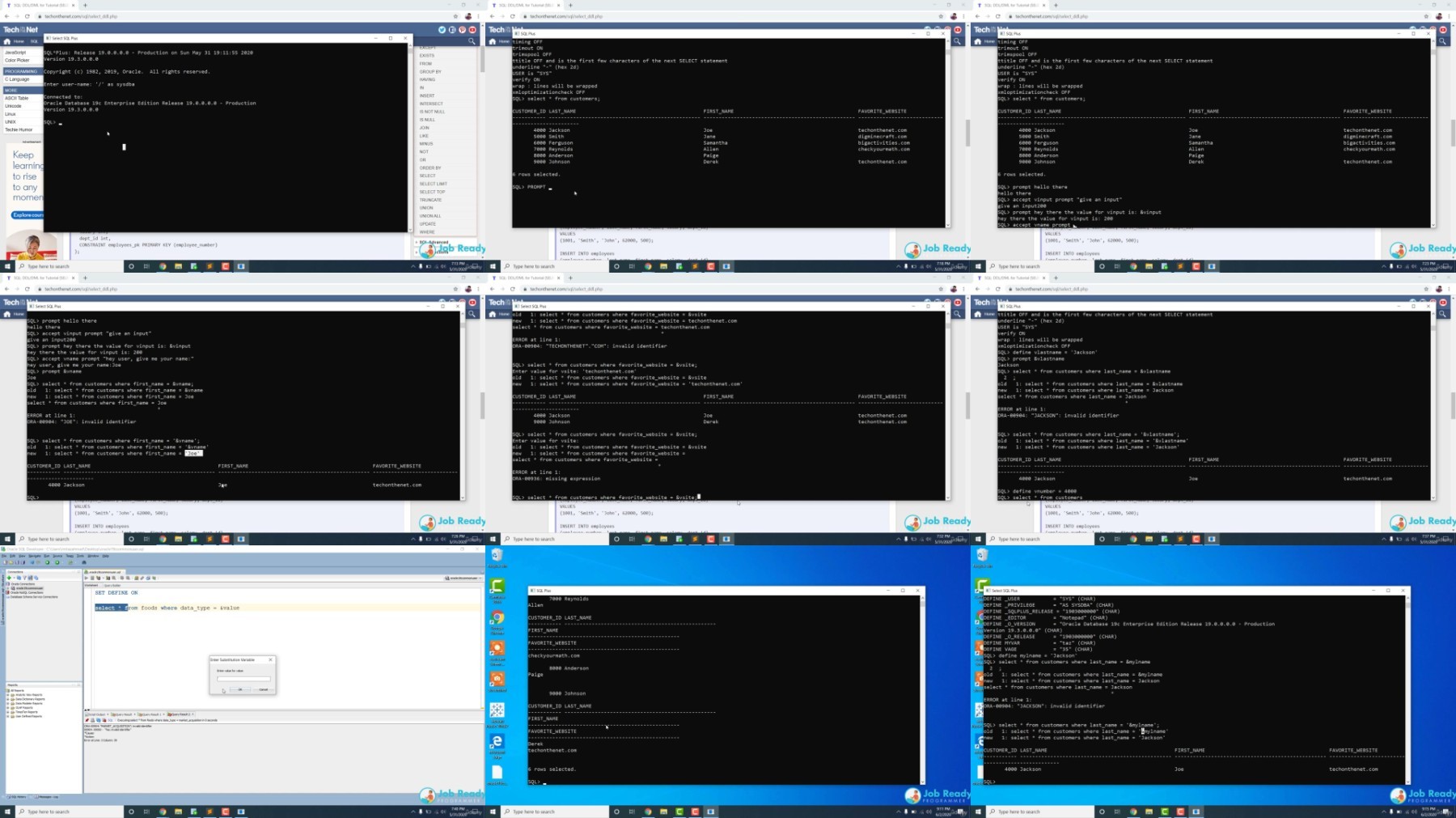1456x818 pixels.
Task: Click New Connection green plus in SQL Developer
Action: [x=9, y=578]
